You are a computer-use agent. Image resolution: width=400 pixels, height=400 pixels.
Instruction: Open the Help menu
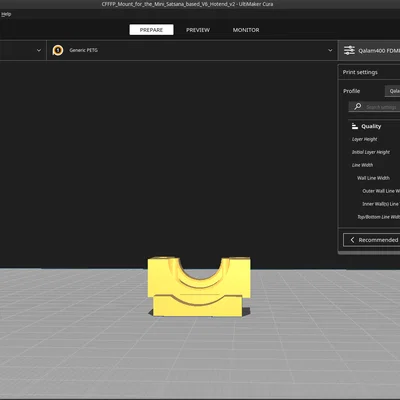pyautogui.click(x=6, y=14)
